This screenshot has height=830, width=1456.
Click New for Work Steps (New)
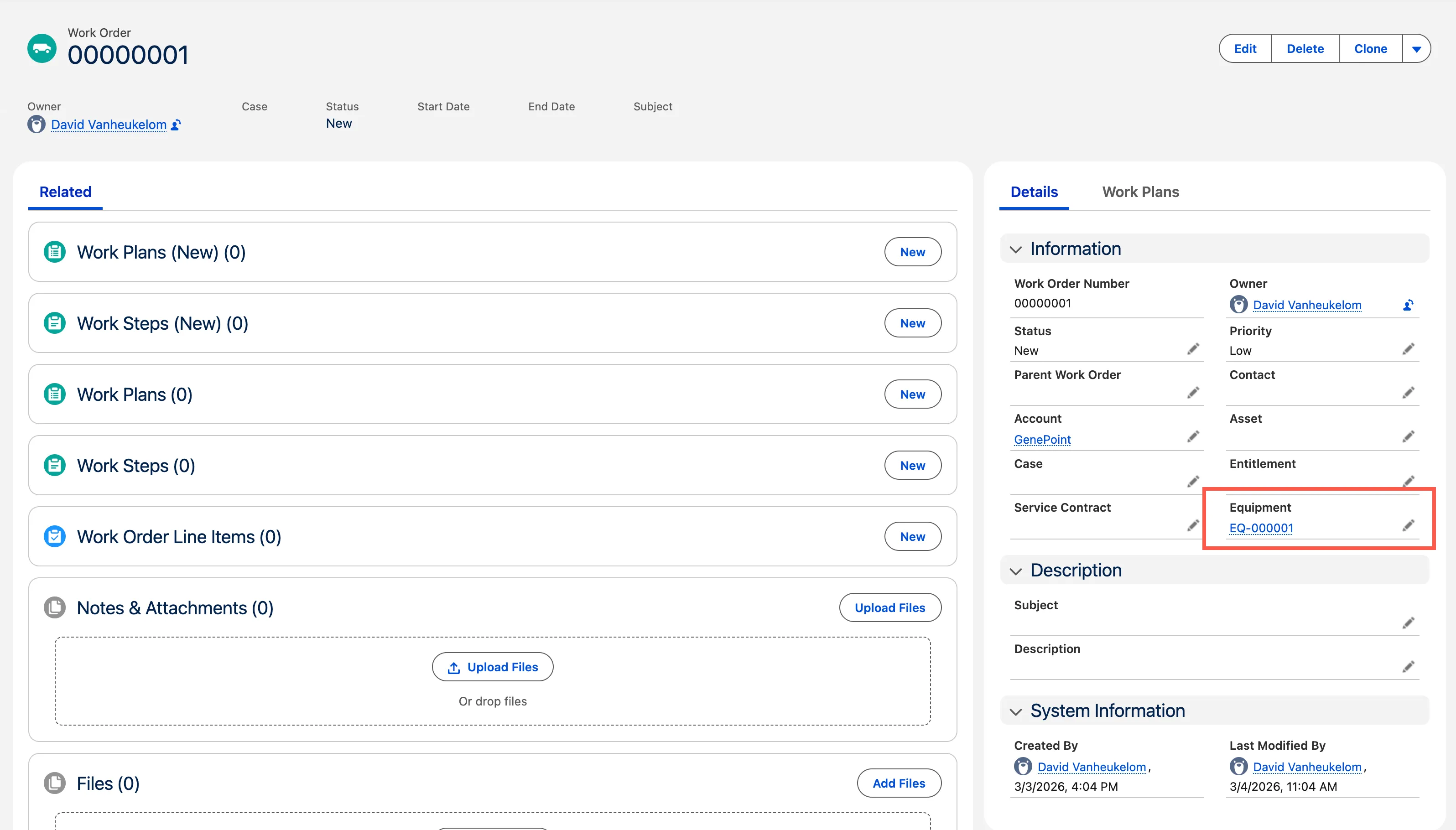coord(913,323)
